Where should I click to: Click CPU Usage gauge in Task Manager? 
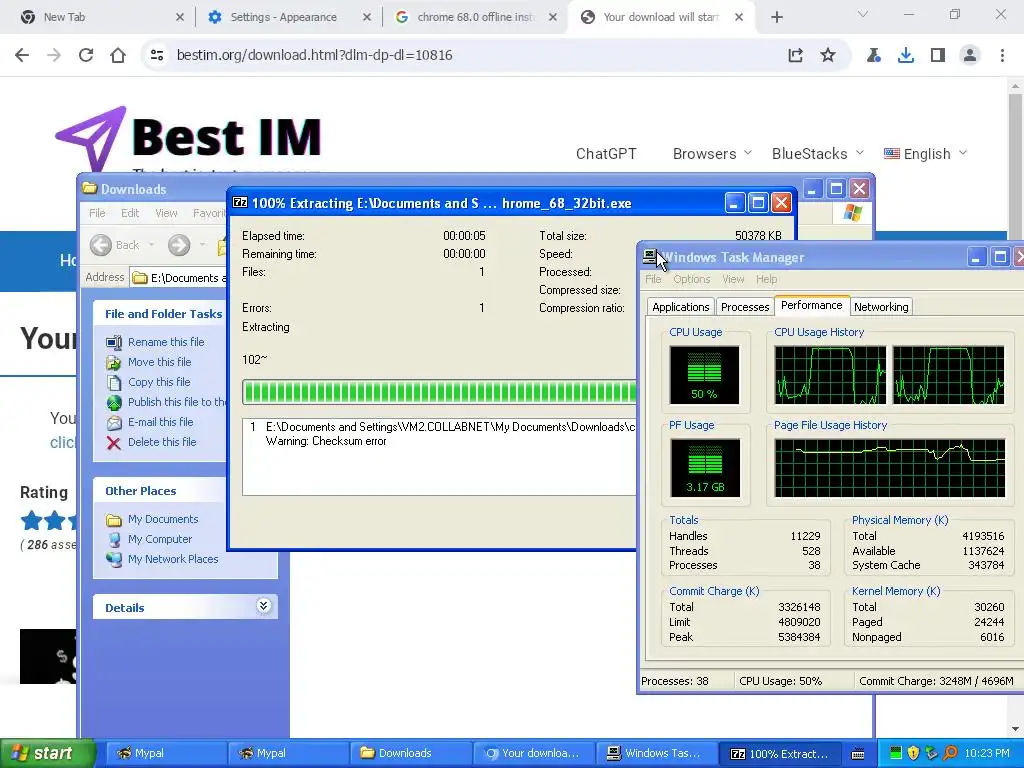(x=704, y=375)
